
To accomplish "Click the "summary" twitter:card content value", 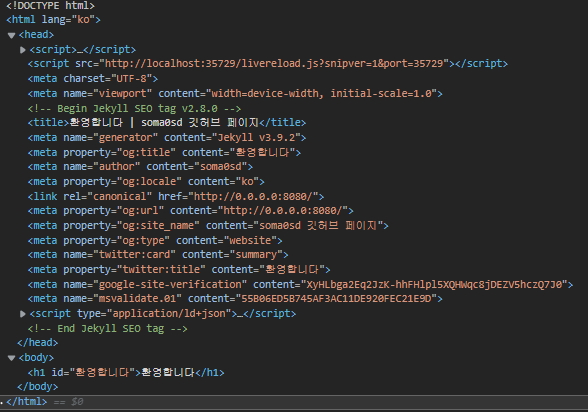I will tap(256, 255).
